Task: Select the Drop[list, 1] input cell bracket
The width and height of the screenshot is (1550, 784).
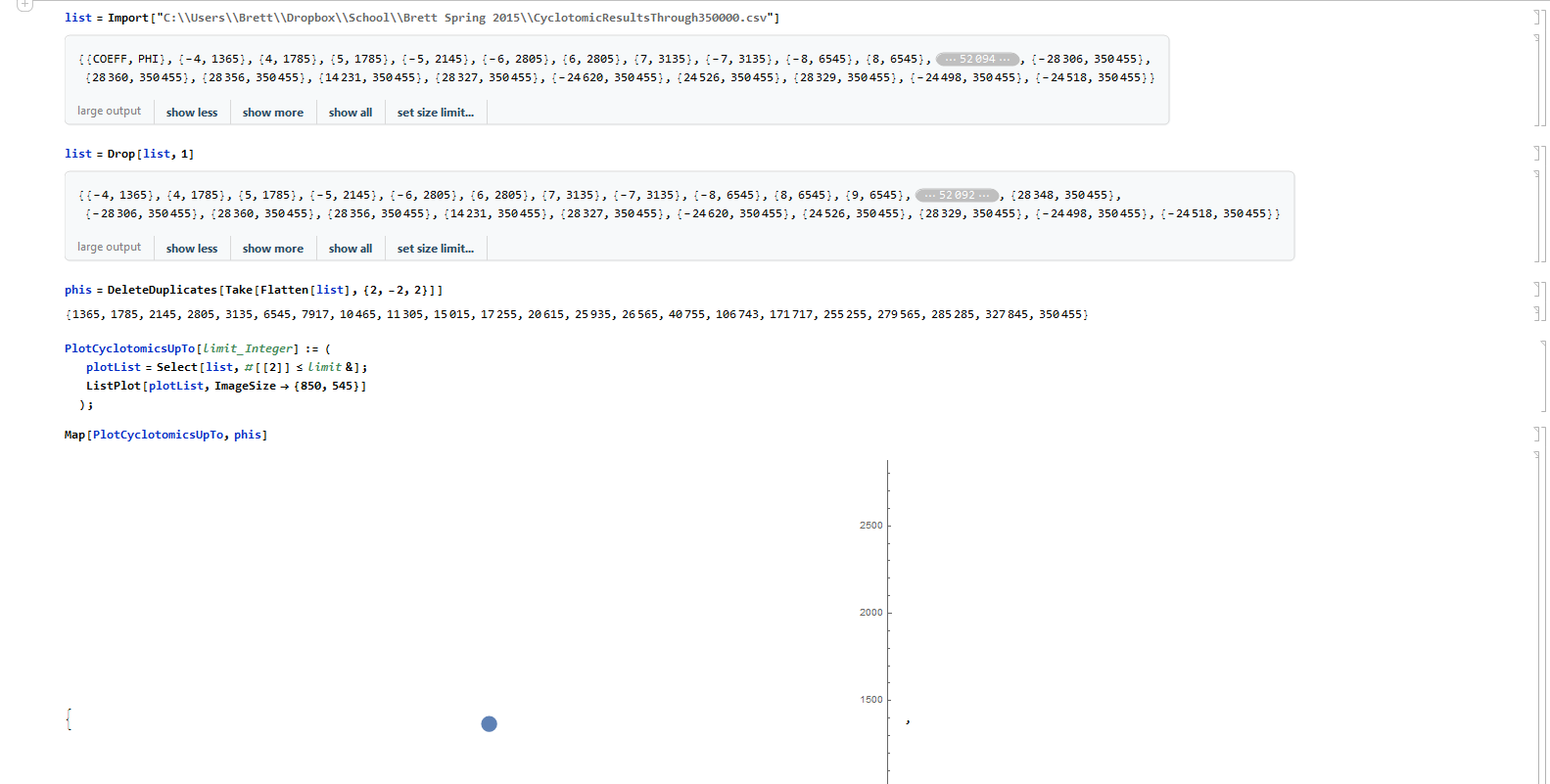Action: [x=1537, y=154]
